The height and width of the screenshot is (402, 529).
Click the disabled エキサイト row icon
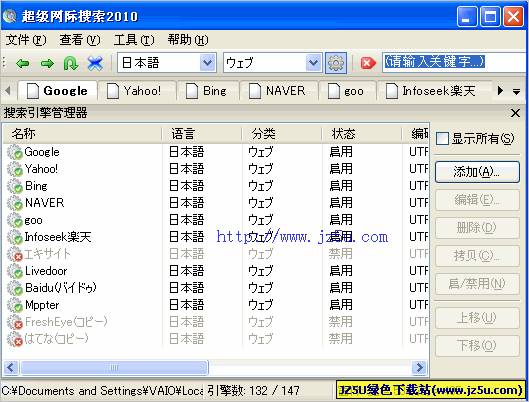click(15, 254)
